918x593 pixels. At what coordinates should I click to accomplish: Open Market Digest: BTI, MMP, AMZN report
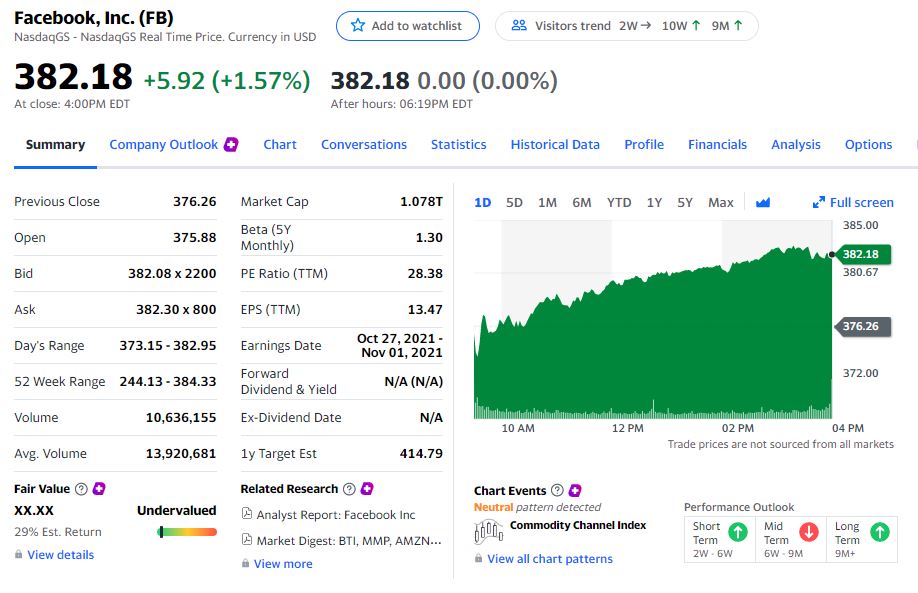click(x=349, y=540)
